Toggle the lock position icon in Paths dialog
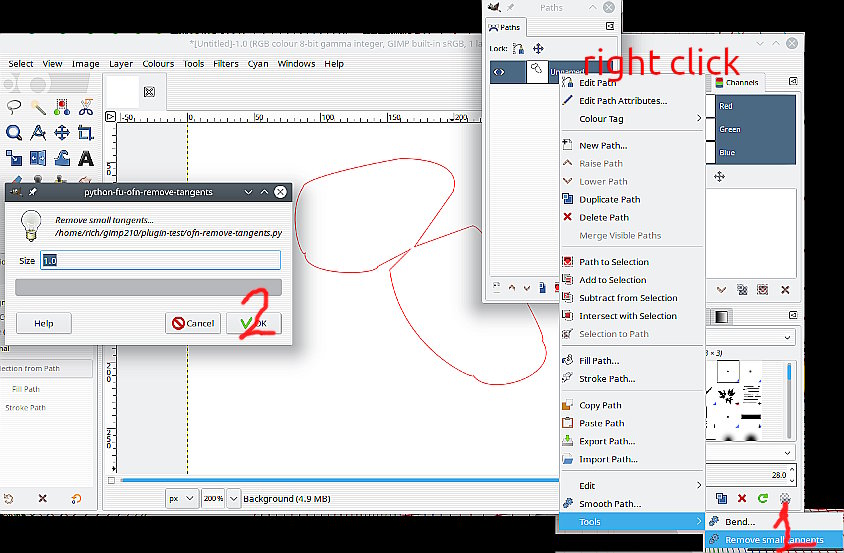 [538, 49]
